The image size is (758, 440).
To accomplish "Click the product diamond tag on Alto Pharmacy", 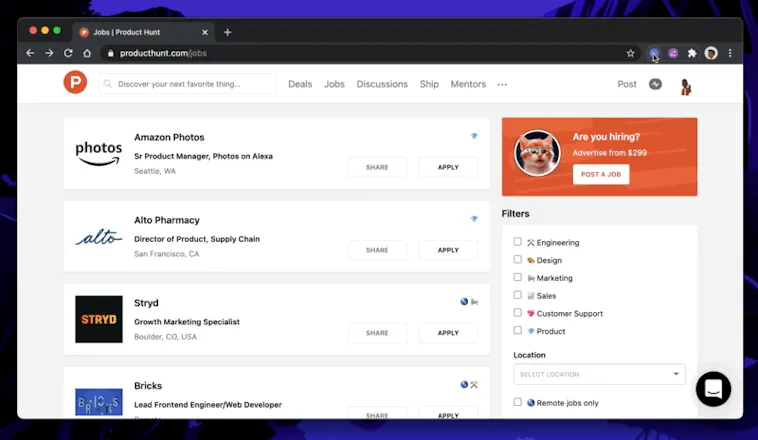I will (x=474, y=219).
